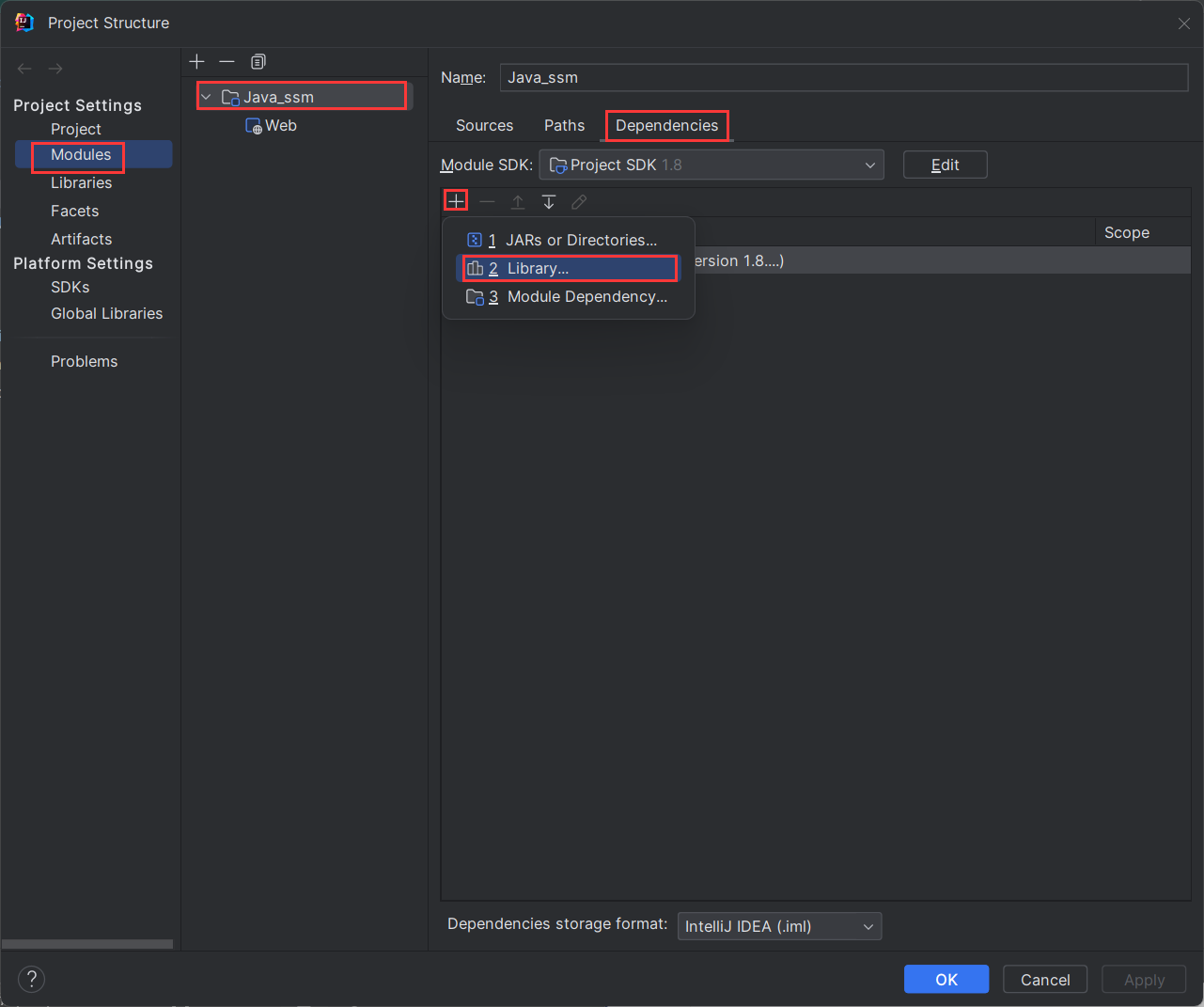Switch to the Paths tab
Viewport: 1204px width, 1007px height.
(x=564, y=125)
